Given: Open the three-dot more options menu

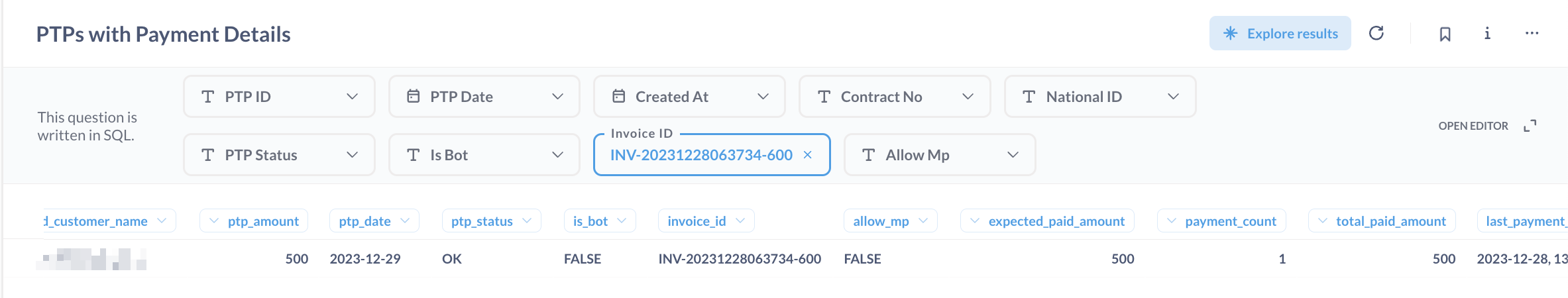Looking at the screenshot, I should point(1532,33).
